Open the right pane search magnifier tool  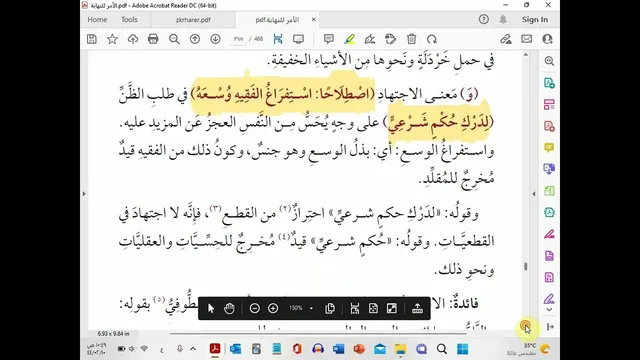[549, 61]
